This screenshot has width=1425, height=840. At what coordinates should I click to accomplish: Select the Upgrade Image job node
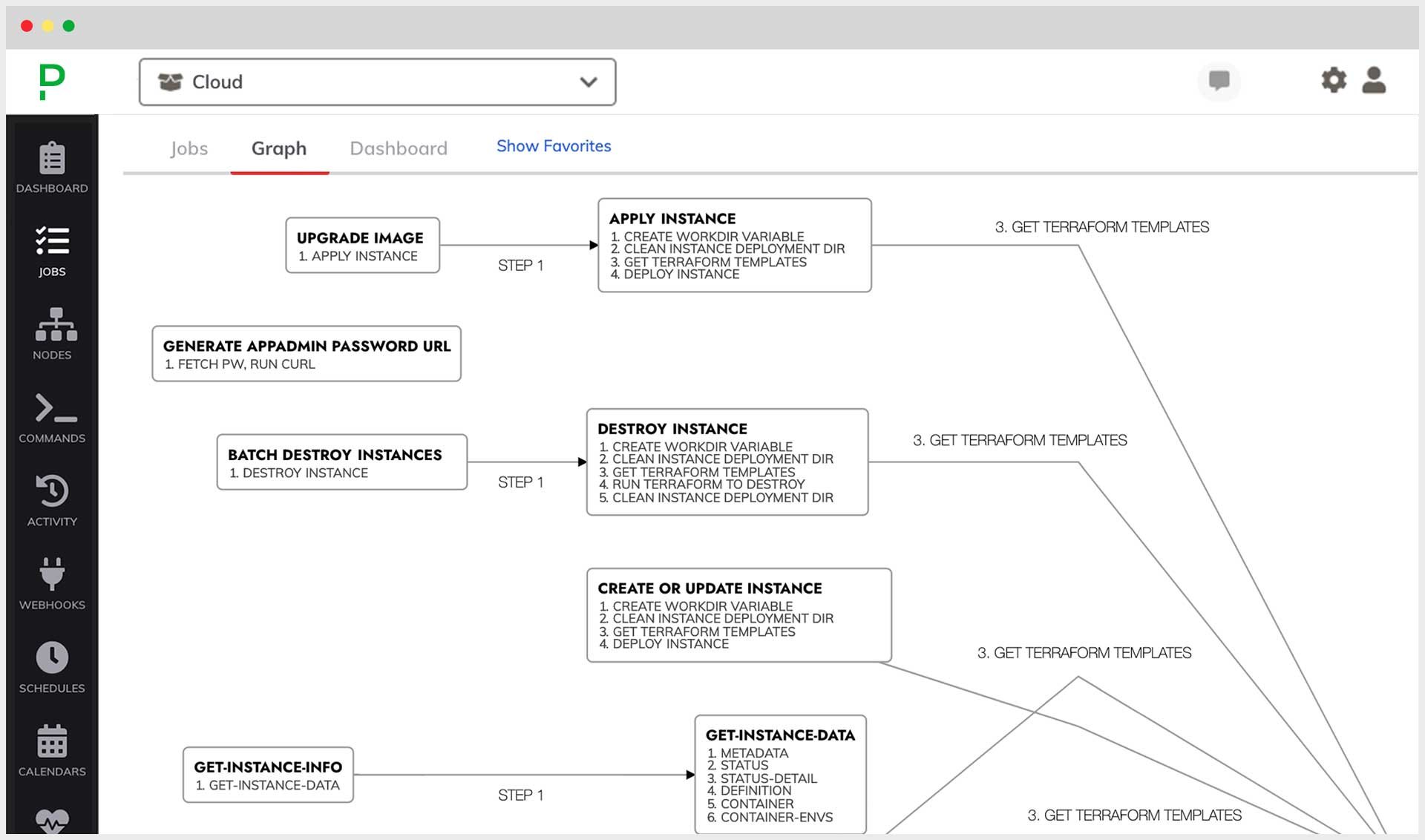(x=362, y=245)
